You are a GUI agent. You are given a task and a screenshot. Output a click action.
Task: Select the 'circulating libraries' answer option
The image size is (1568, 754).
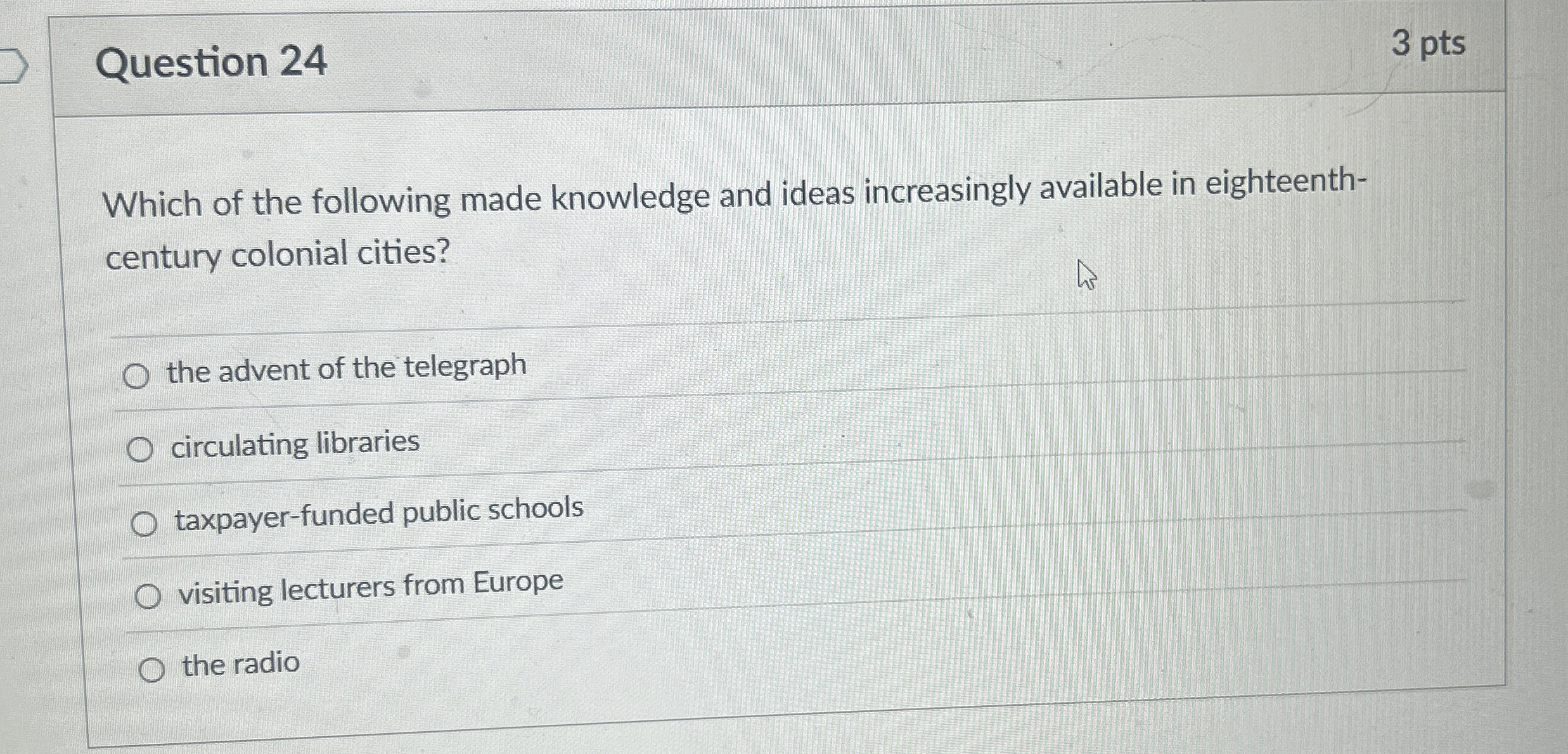(141, 450)
